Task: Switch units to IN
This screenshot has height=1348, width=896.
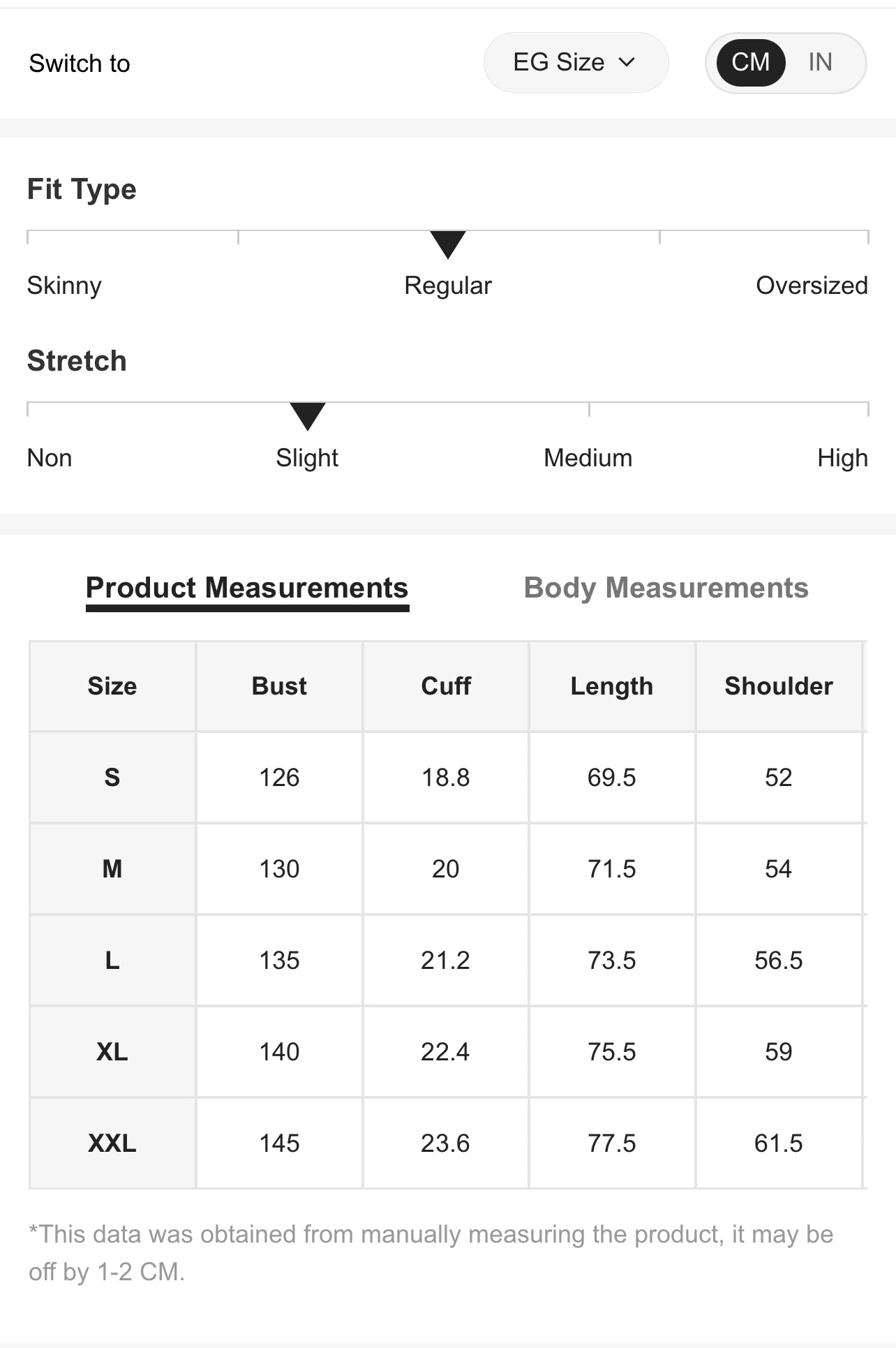Action: [820, 63]
